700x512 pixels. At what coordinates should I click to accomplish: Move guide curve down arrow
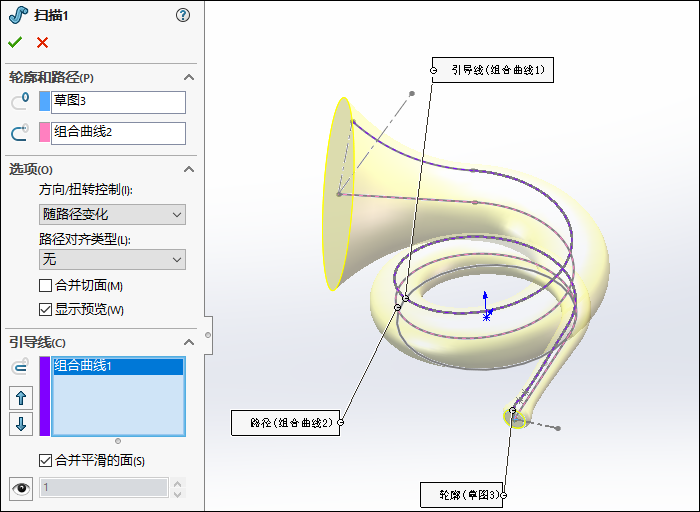(x=20, y=423)
